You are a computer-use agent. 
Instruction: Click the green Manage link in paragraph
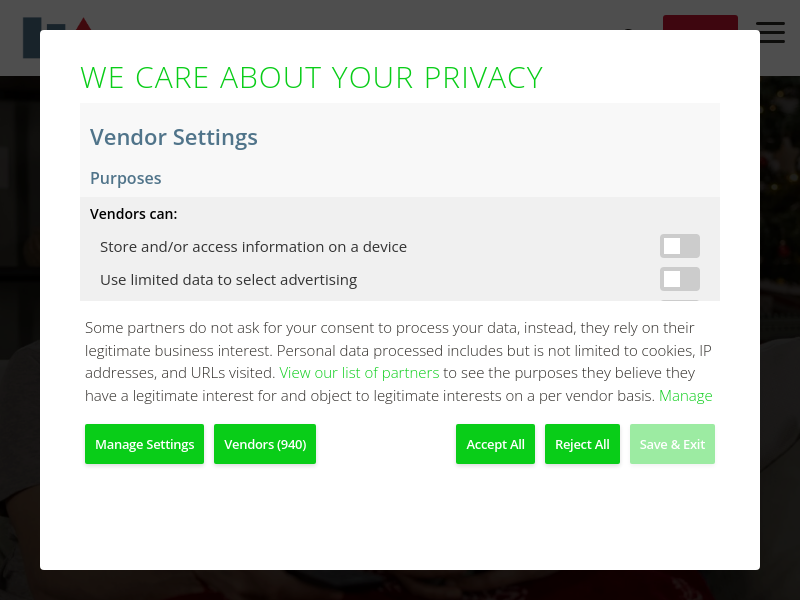click(685, 396)
